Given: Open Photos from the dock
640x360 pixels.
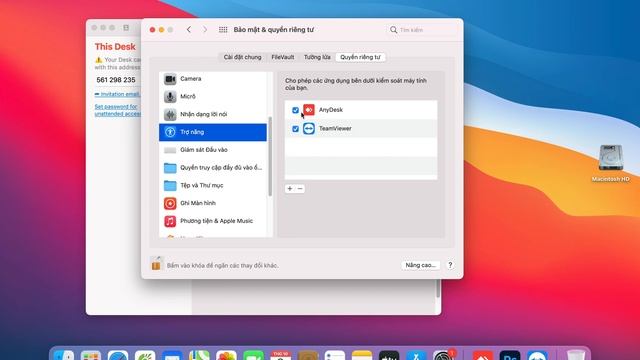Looking at the screenshot, I should pyautogui.click(x=226, y=355).
